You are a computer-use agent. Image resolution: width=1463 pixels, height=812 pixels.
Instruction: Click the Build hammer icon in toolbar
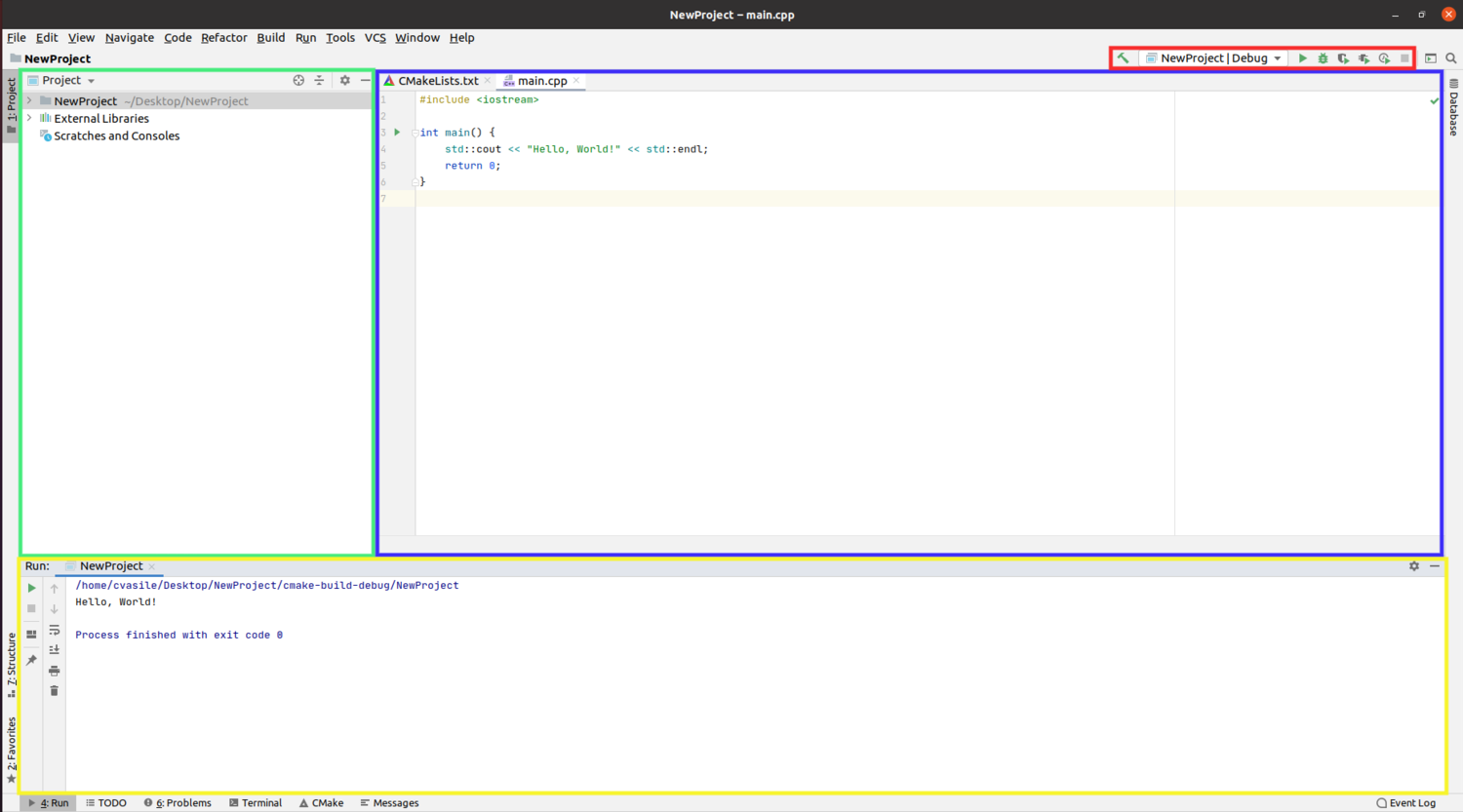point(1123,58)
